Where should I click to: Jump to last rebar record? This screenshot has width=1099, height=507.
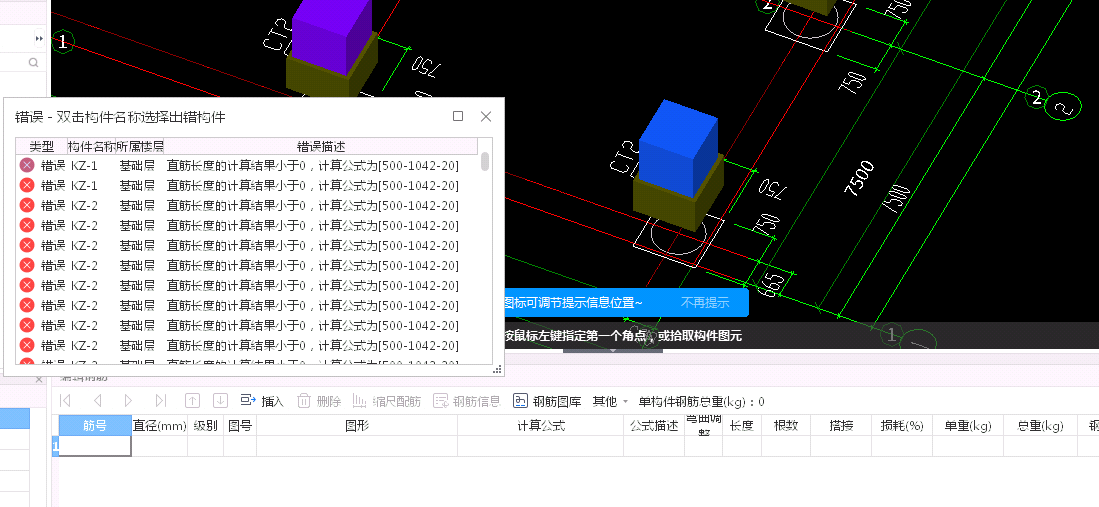(161, 401)
